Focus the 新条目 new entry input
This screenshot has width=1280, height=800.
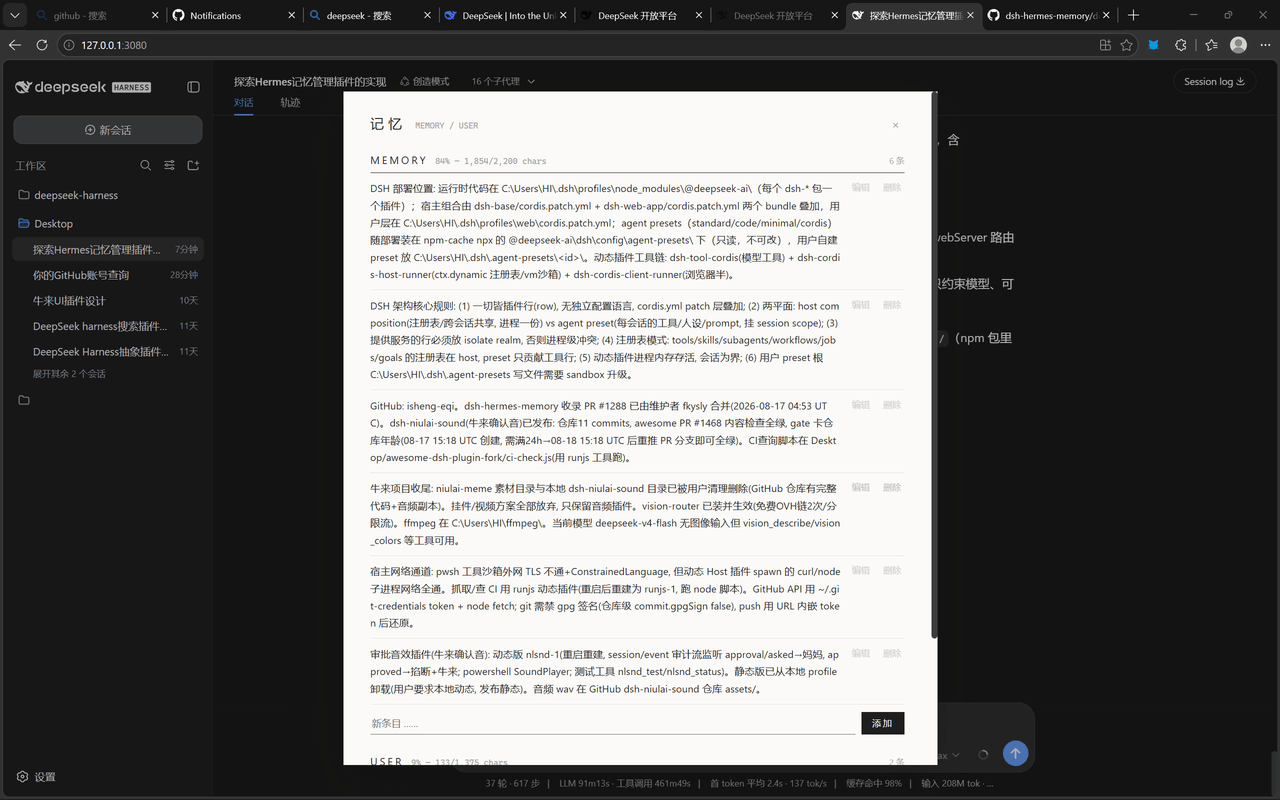click(613, 723)
